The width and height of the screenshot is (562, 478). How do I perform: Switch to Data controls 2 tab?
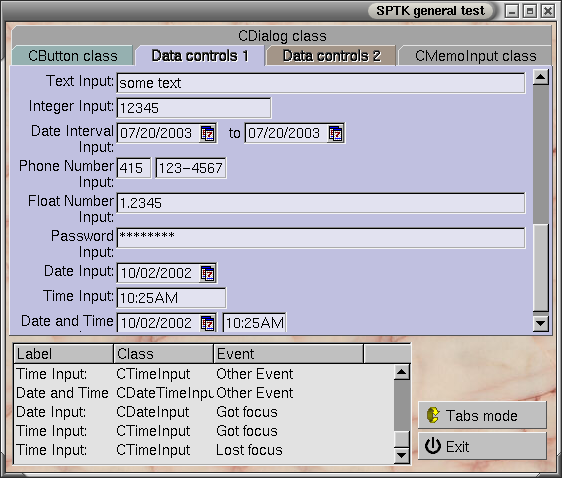(332, 56)
